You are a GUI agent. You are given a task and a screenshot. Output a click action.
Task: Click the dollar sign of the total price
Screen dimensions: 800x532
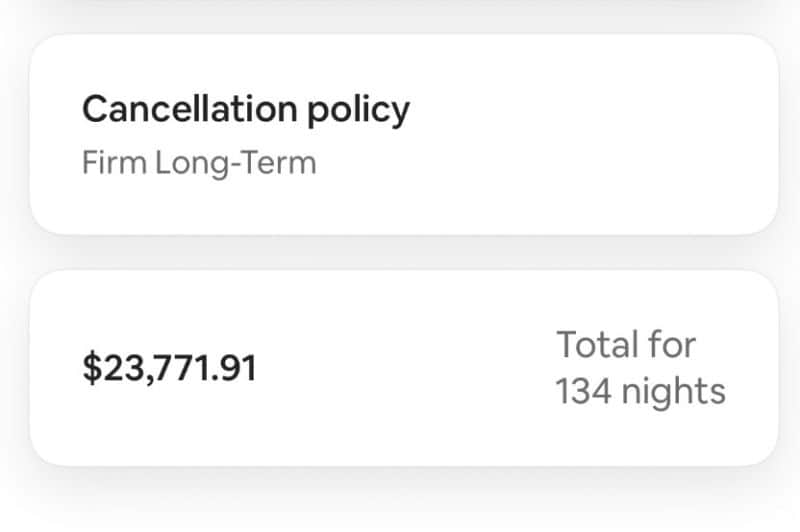[x=90, y=369]
